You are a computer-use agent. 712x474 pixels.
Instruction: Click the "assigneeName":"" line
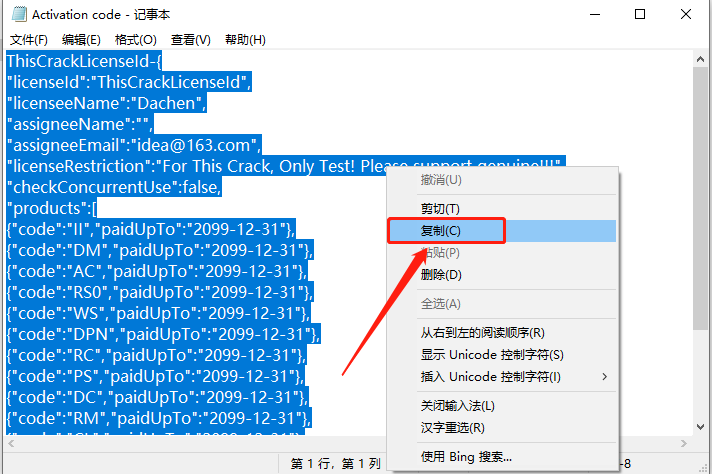point(80,124)
